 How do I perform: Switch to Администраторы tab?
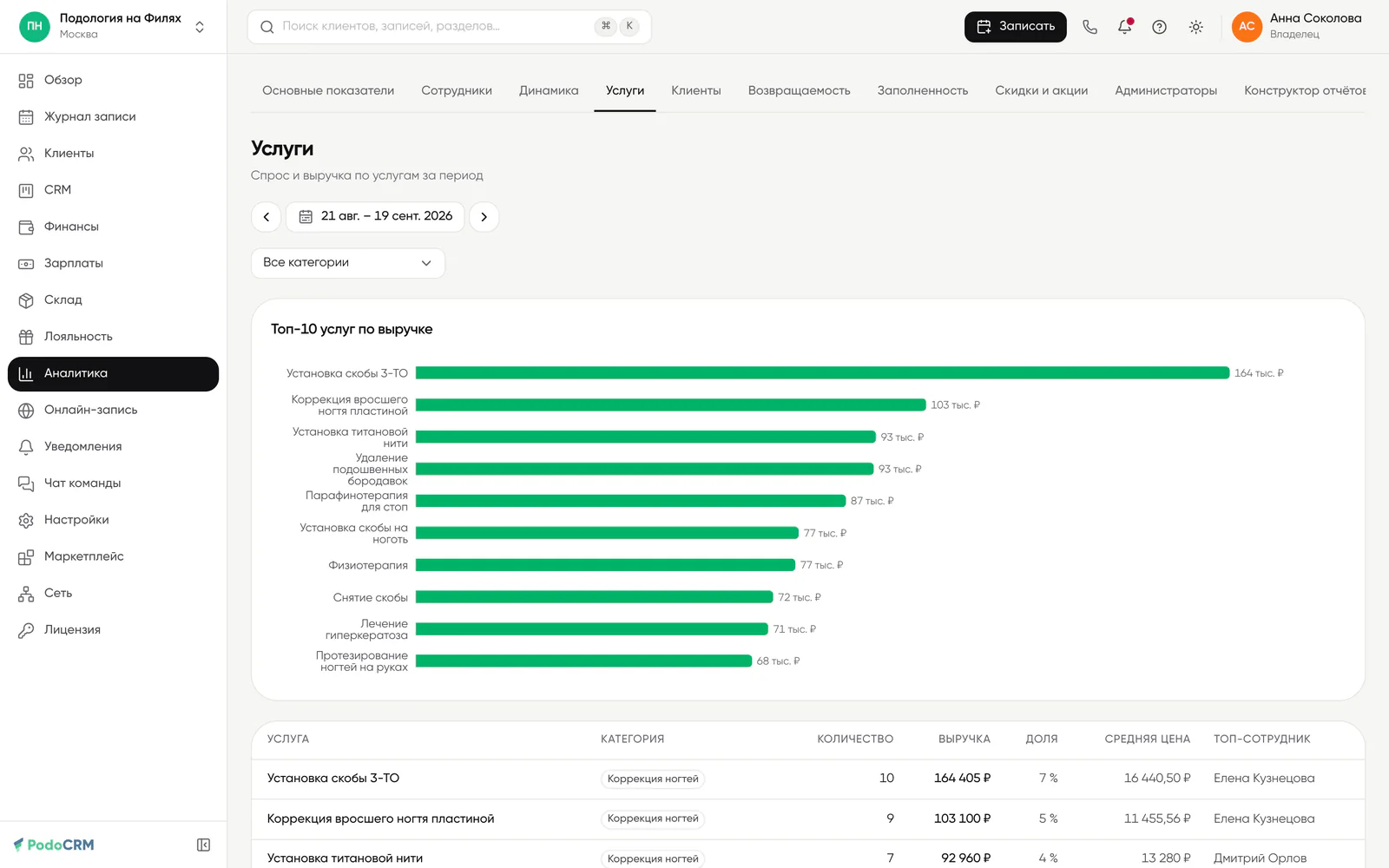[1166, 90]
